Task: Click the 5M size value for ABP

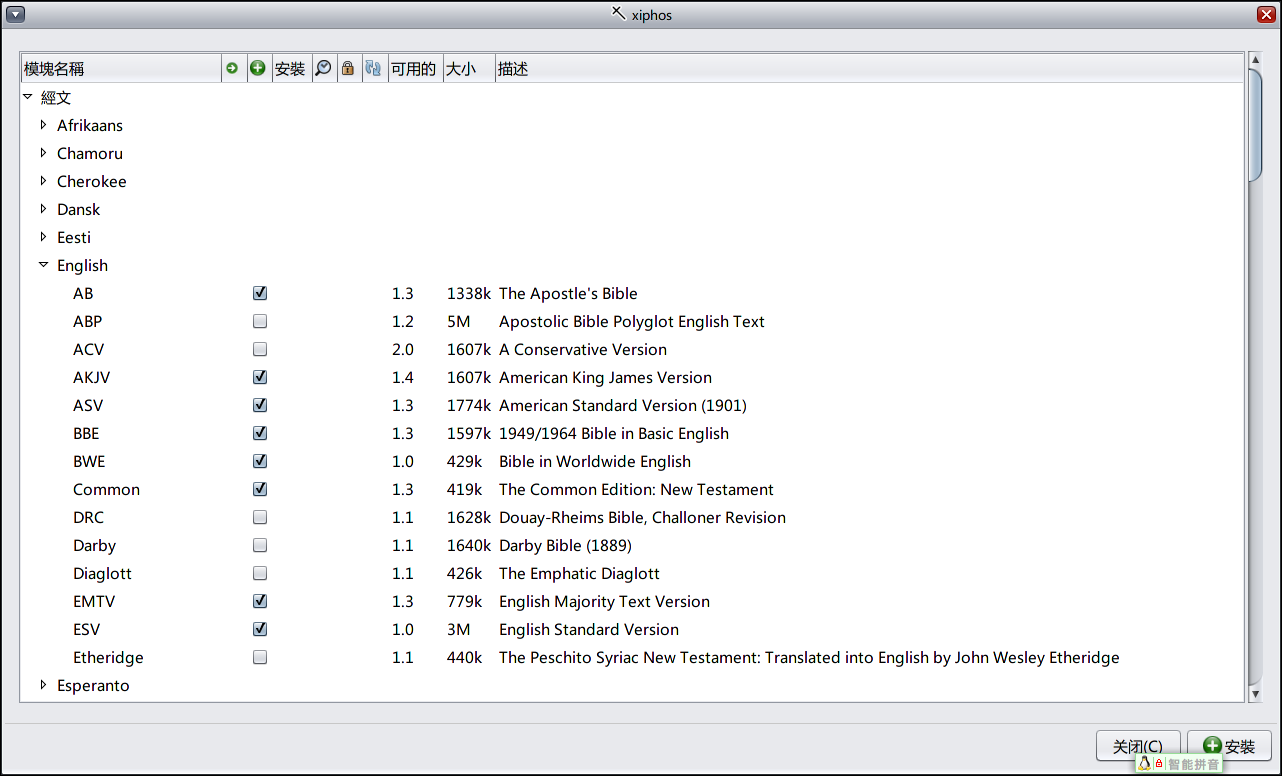Action: pos(458,321)
